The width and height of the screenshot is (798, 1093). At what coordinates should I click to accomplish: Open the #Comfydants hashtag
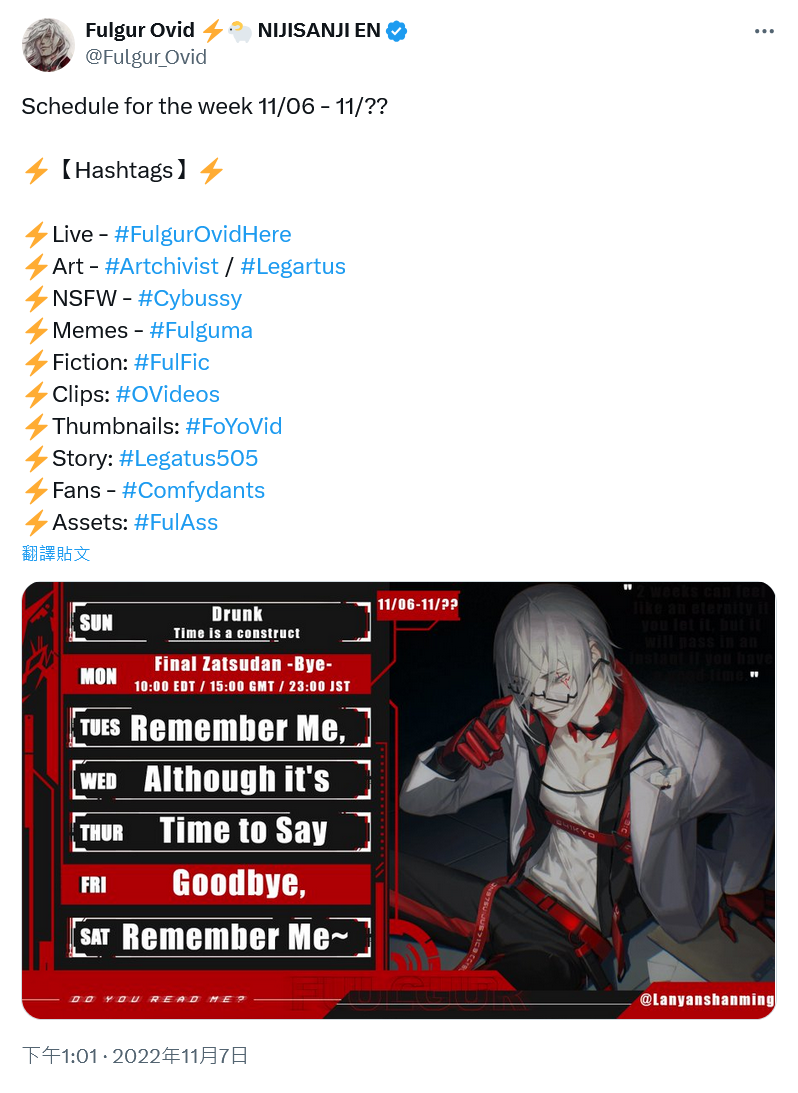[x=193, y=491]
